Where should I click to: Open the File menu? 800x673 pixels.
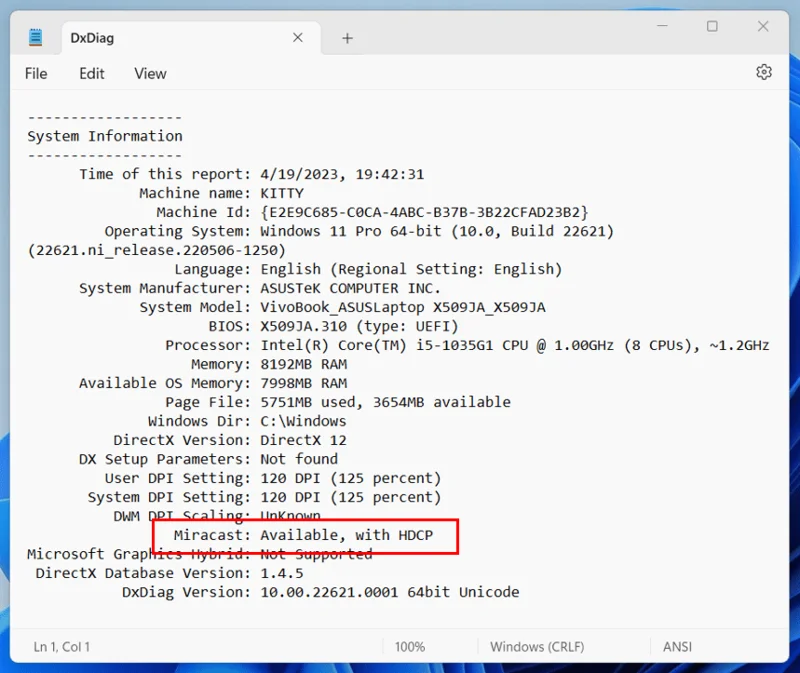coord(36,73)
